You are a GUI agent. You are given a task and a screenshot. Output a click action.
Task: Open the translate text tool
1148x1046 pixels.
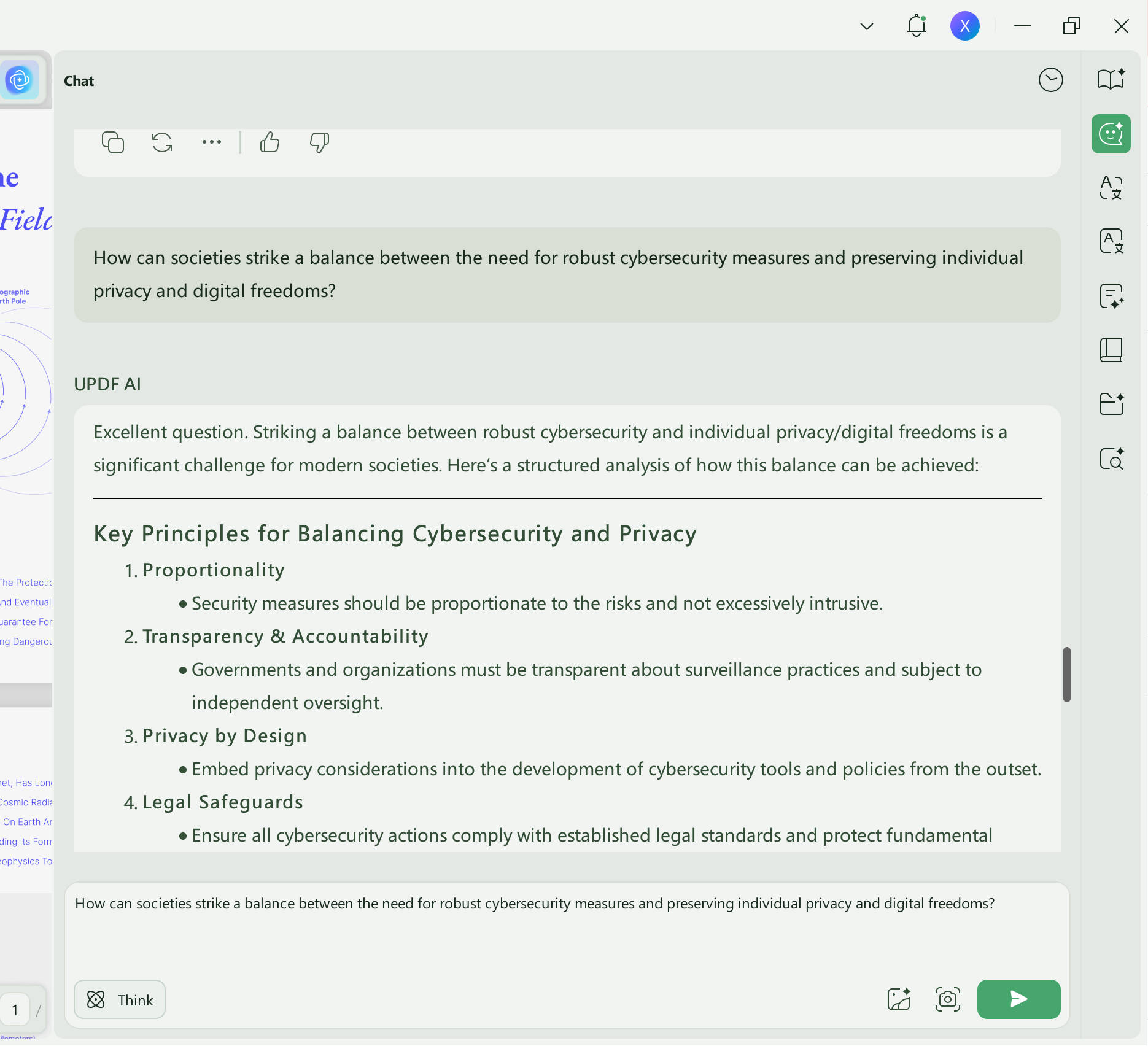point(1111,187)
